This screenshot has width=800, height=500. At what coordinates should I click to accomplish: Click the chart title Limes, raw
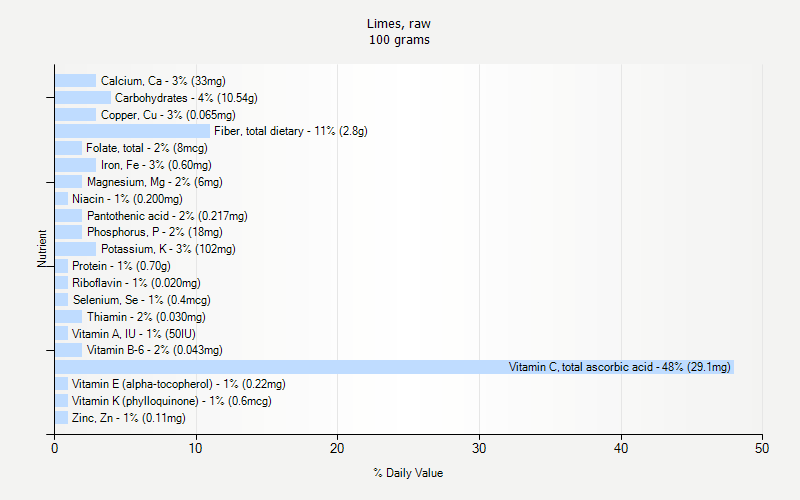point(399,23)
